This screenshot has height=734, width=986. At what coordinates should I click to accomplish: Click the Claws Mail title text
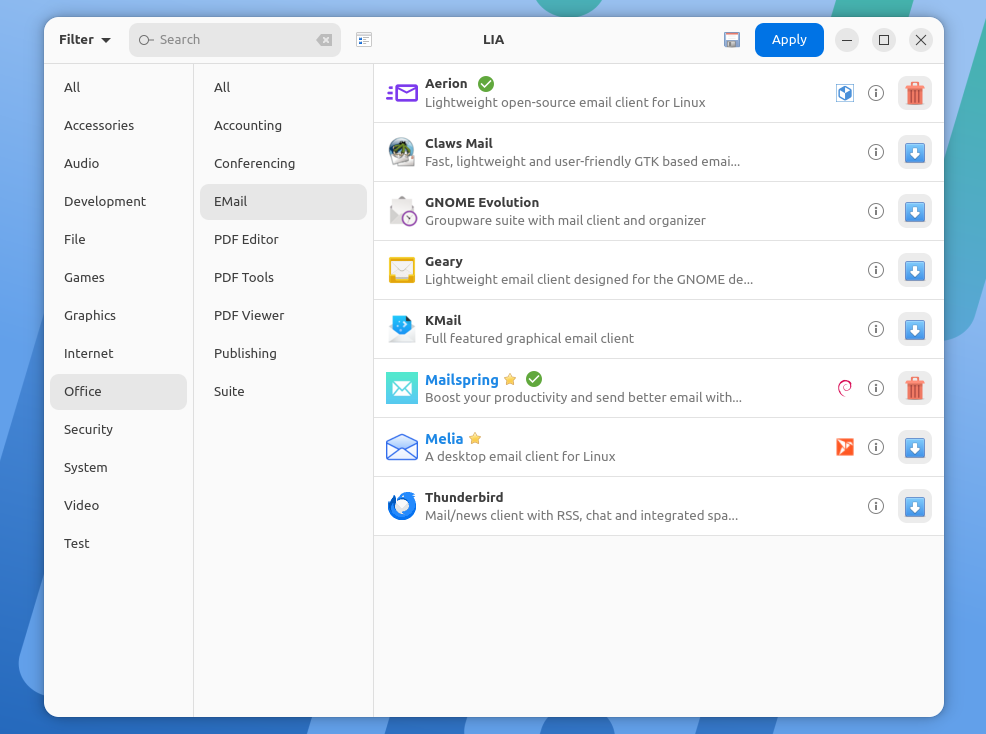pyautogui.click(x=458, y=143)
